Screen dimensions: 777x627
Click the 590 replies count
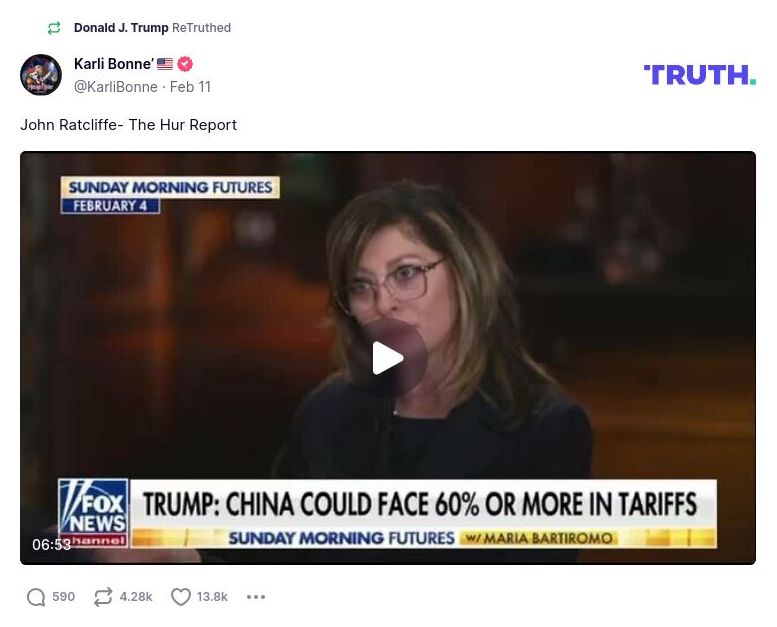click(x=63, y=597)
